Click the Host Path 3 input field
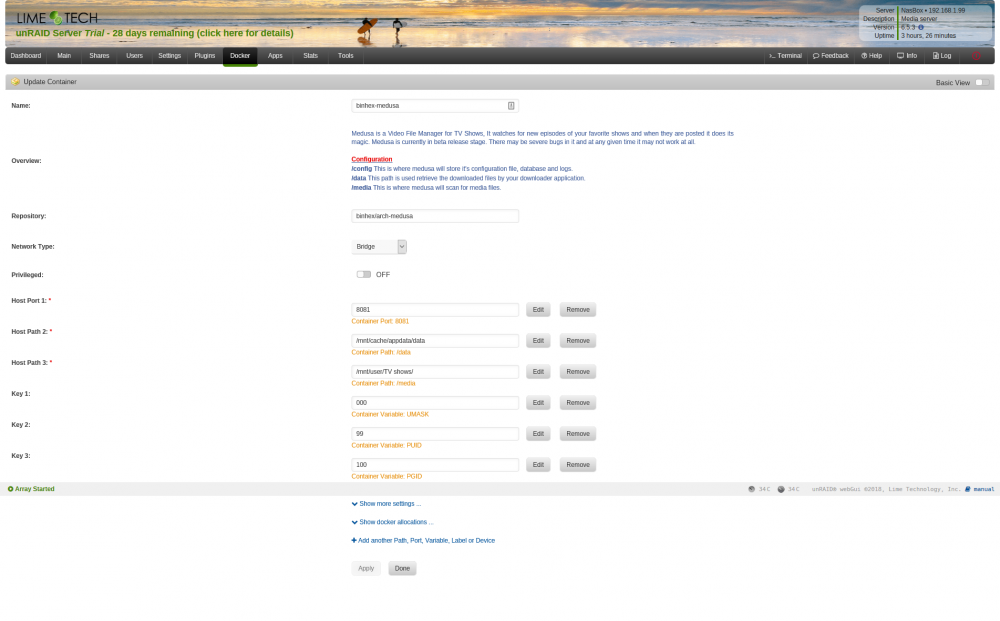The image size is (1000, 621). point(435,372)
